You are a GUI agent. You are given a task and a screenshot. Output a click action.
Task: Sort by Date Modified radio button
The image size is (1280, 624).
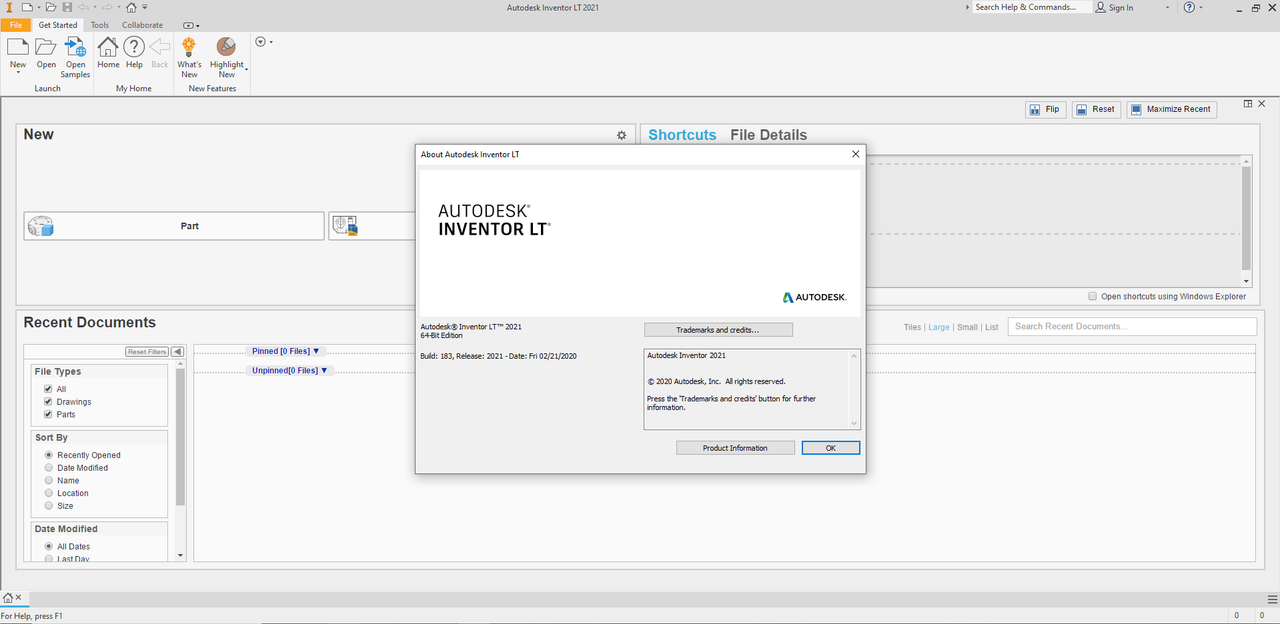pos(48,468)
